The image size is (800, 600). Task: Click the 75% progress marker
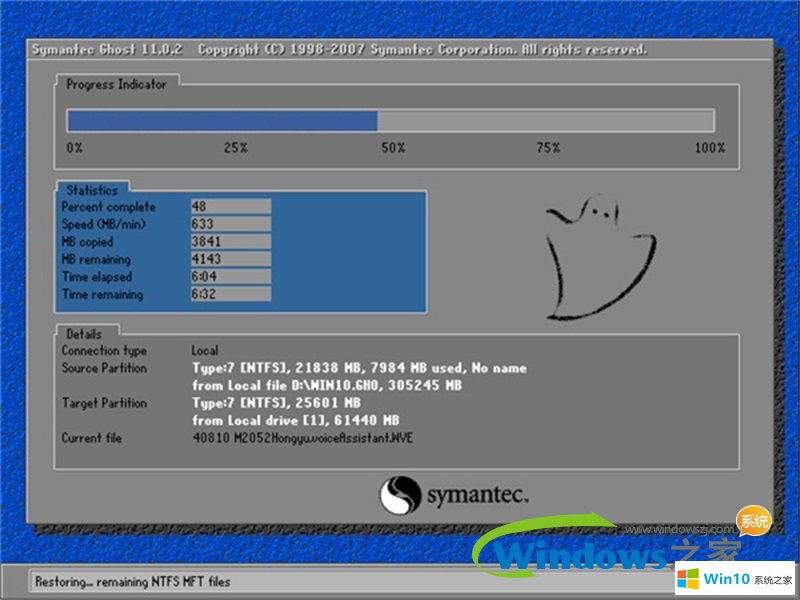click(x=548, y=148)
